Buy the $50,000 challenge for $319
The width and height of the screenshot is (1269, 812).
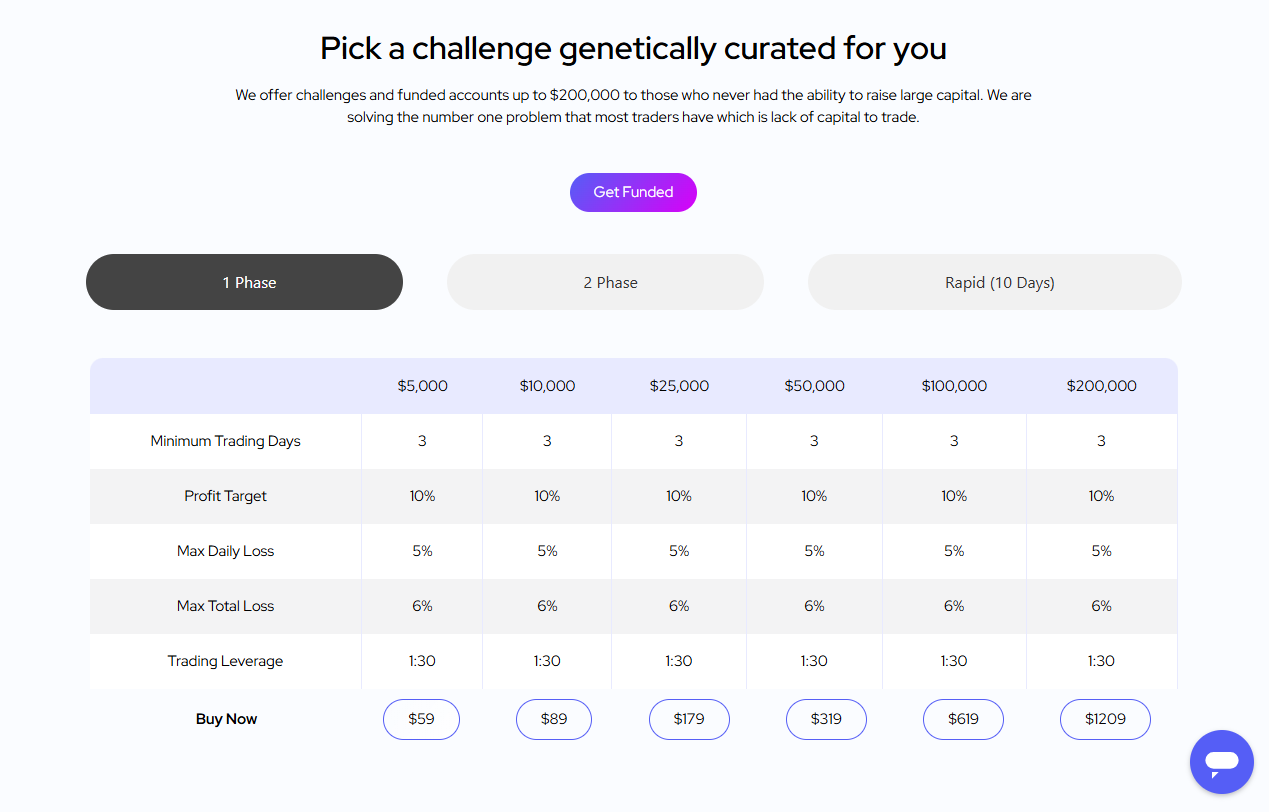click(826, 719)
